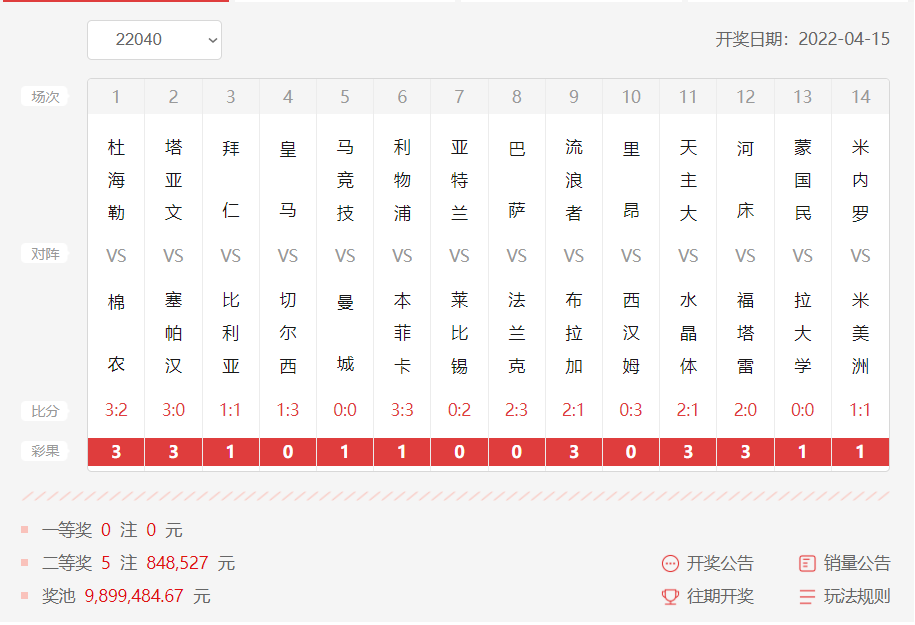Click the red result cell under match 1
Image resolution: width=915 pixels, height=625 pixels.
pyautogui.click(x=116, y=452)
